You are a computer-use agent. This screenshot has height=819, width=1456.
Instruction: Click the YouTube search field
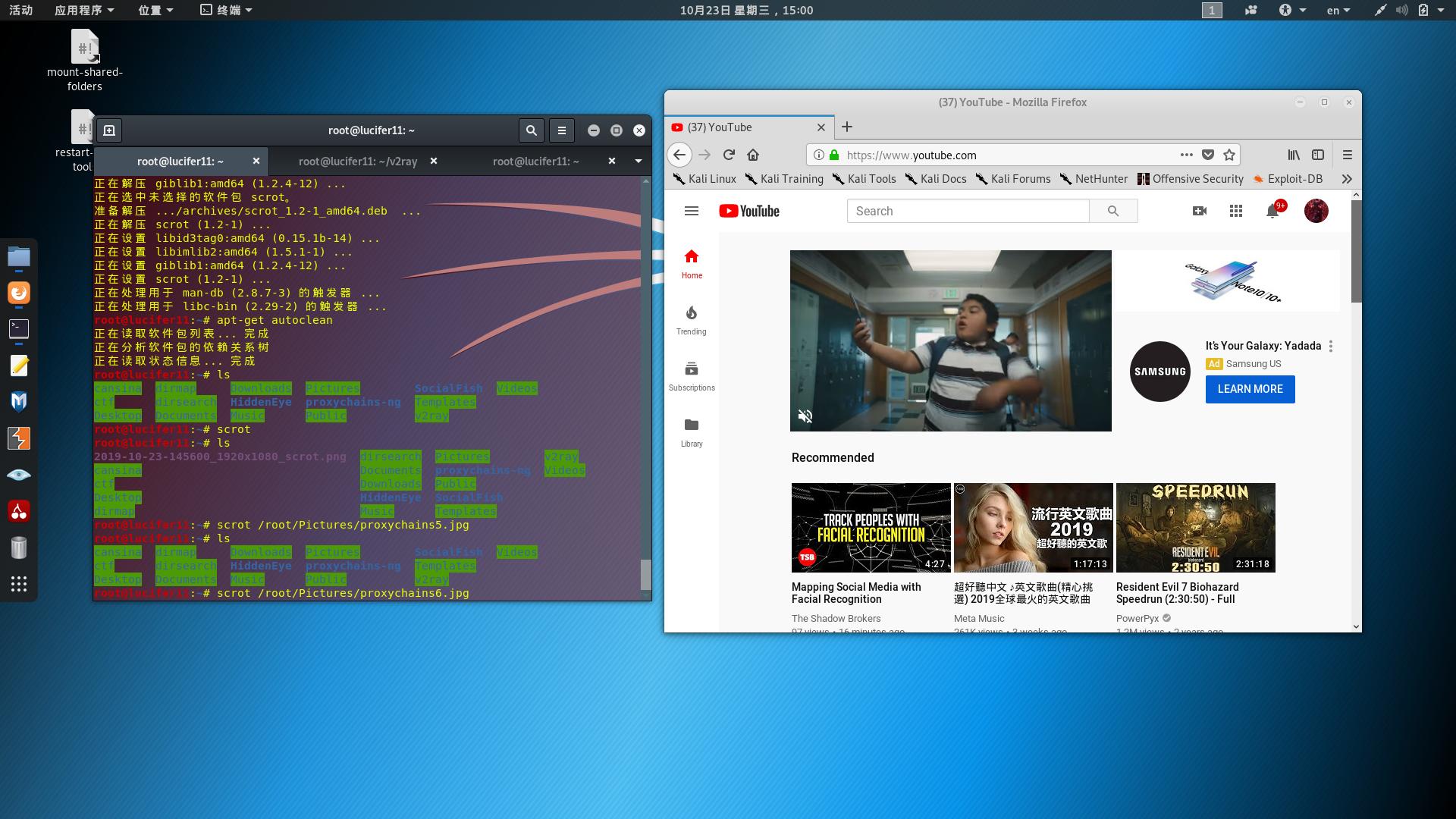click(968, 212)
